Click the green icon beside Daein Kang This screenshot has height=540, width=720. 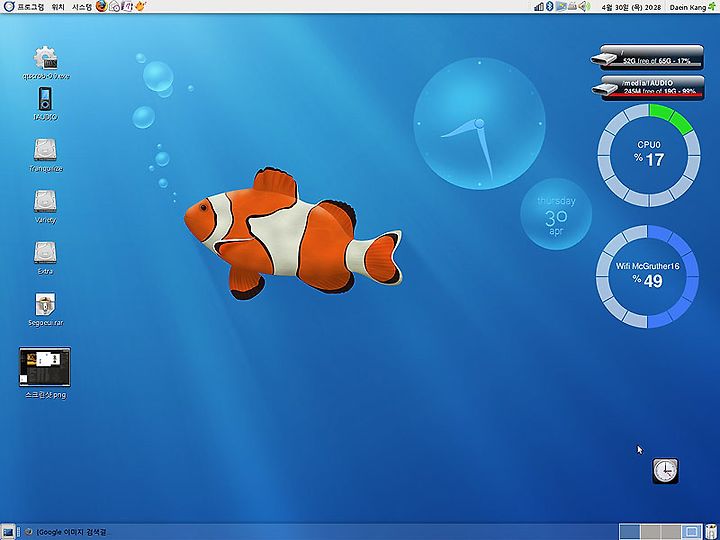pos(712,6)
